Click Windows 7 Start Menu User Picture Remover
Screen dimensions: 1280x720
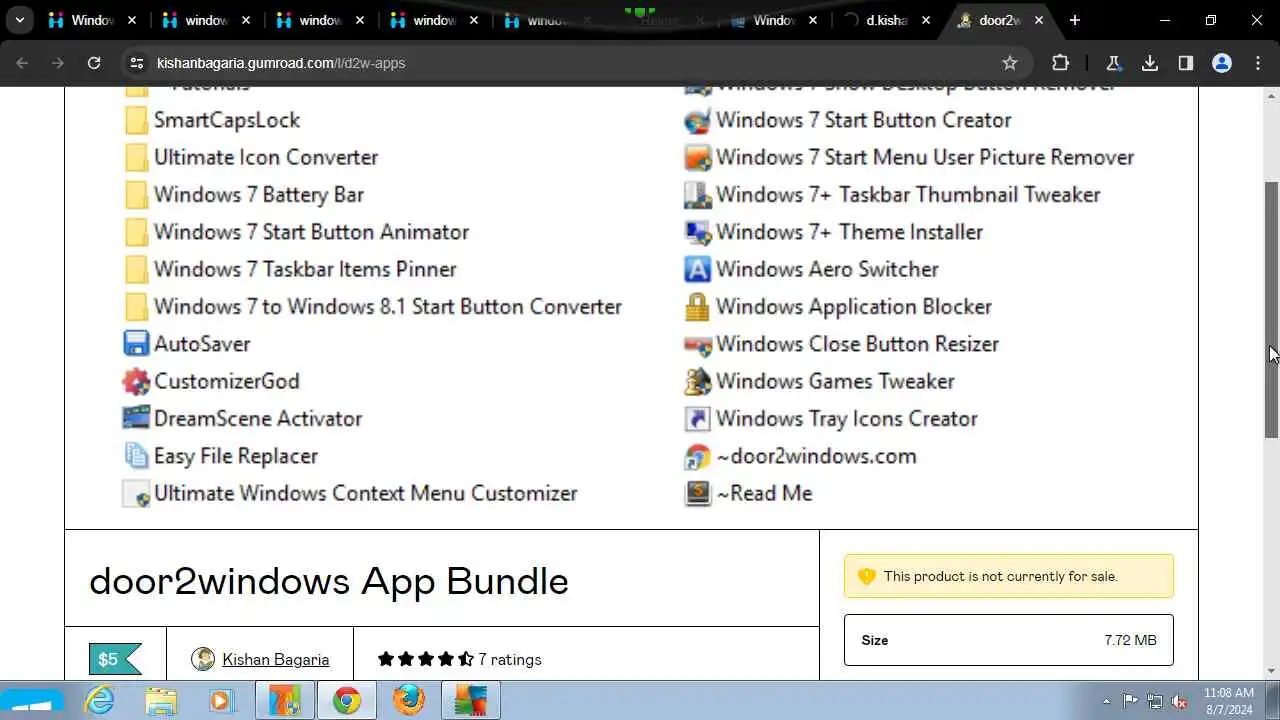click(x=925, y=157)
